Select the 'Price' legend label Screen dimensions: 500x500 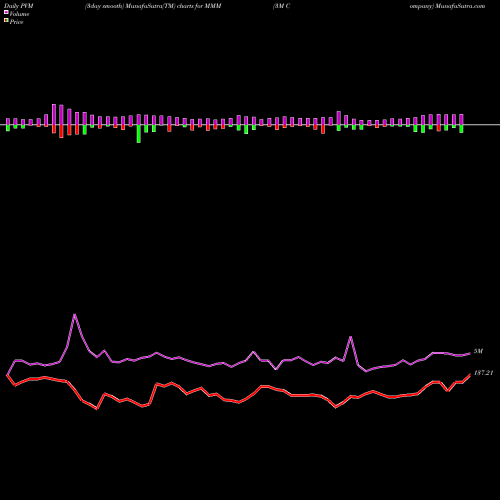click(x=16, y=22)
